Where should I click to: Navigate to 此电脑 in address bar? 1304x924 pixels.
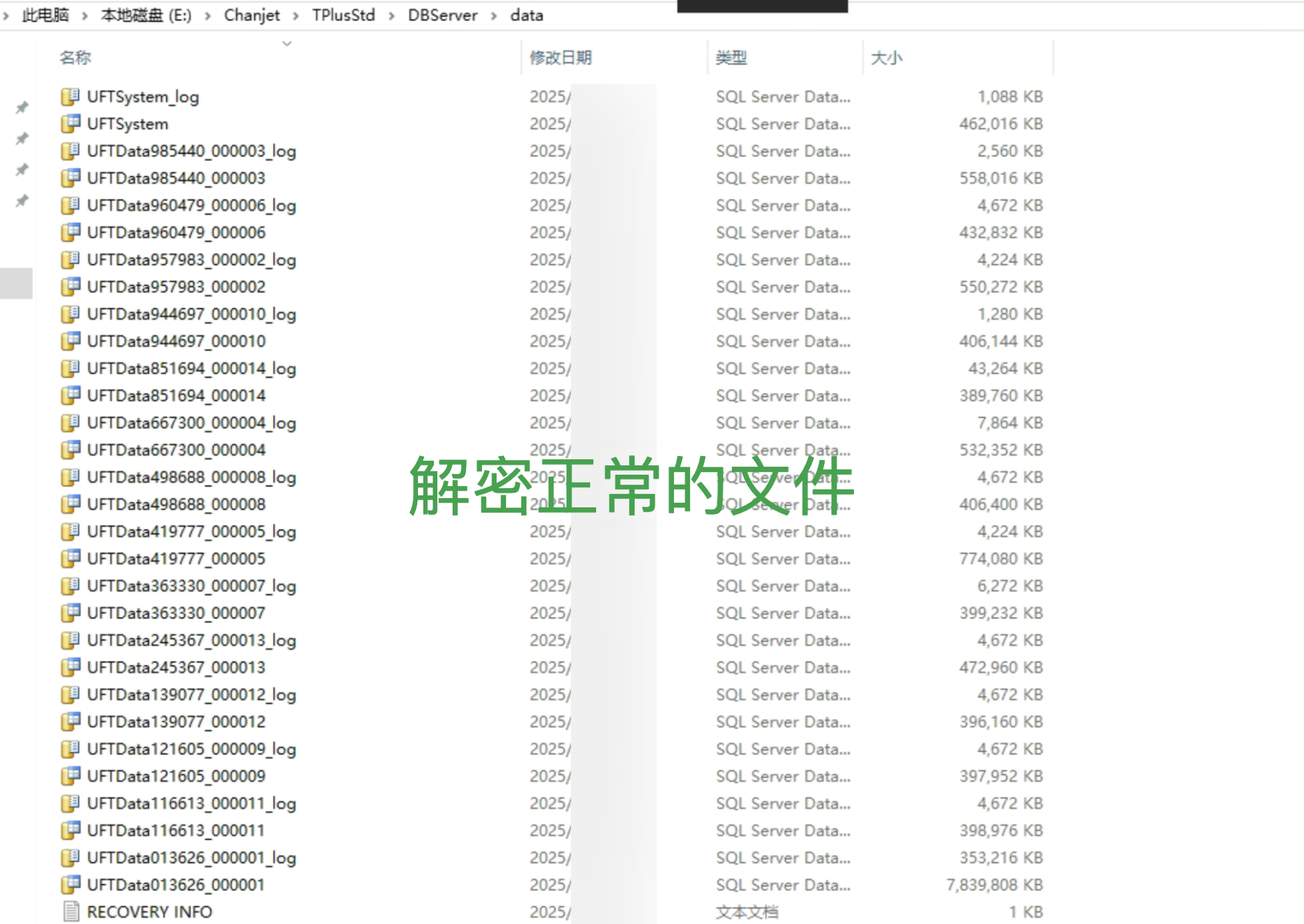(x=45, y=15)
